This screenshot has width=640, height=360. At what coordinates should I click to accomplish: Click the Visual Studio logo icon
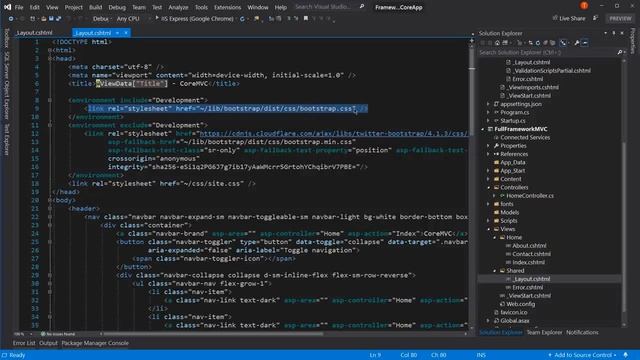(x=7, y=7)
